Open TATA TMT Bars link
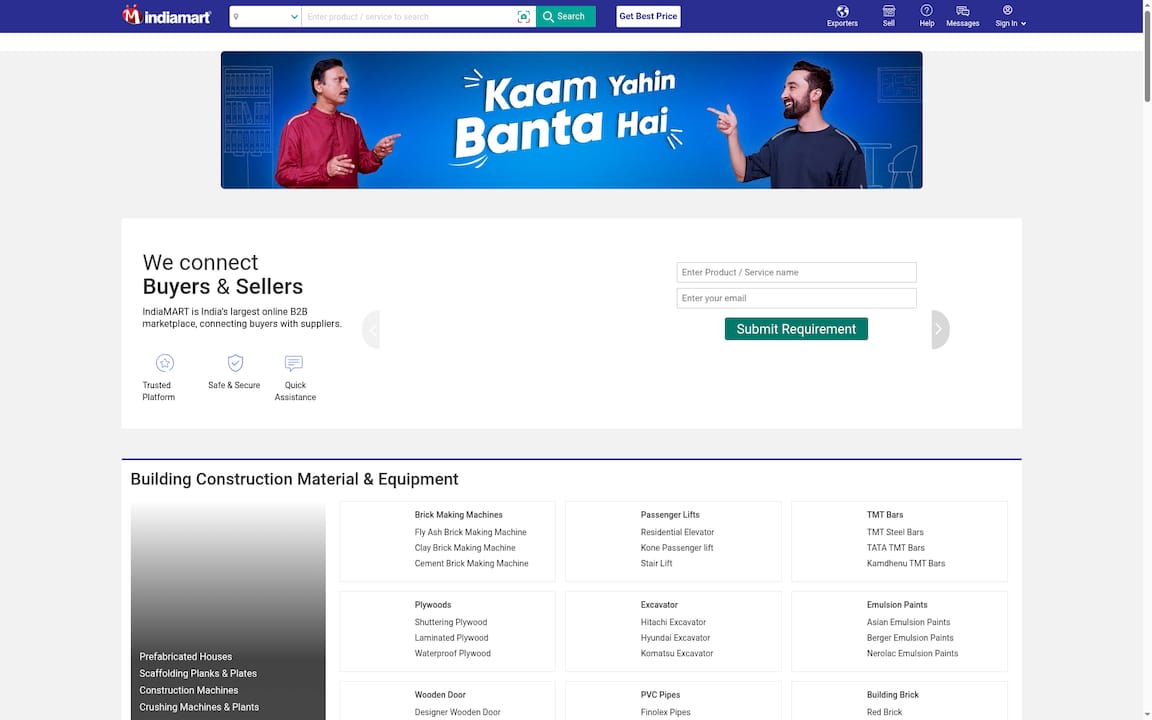Viewport: 1152px width, 720px height. (895, 548)
